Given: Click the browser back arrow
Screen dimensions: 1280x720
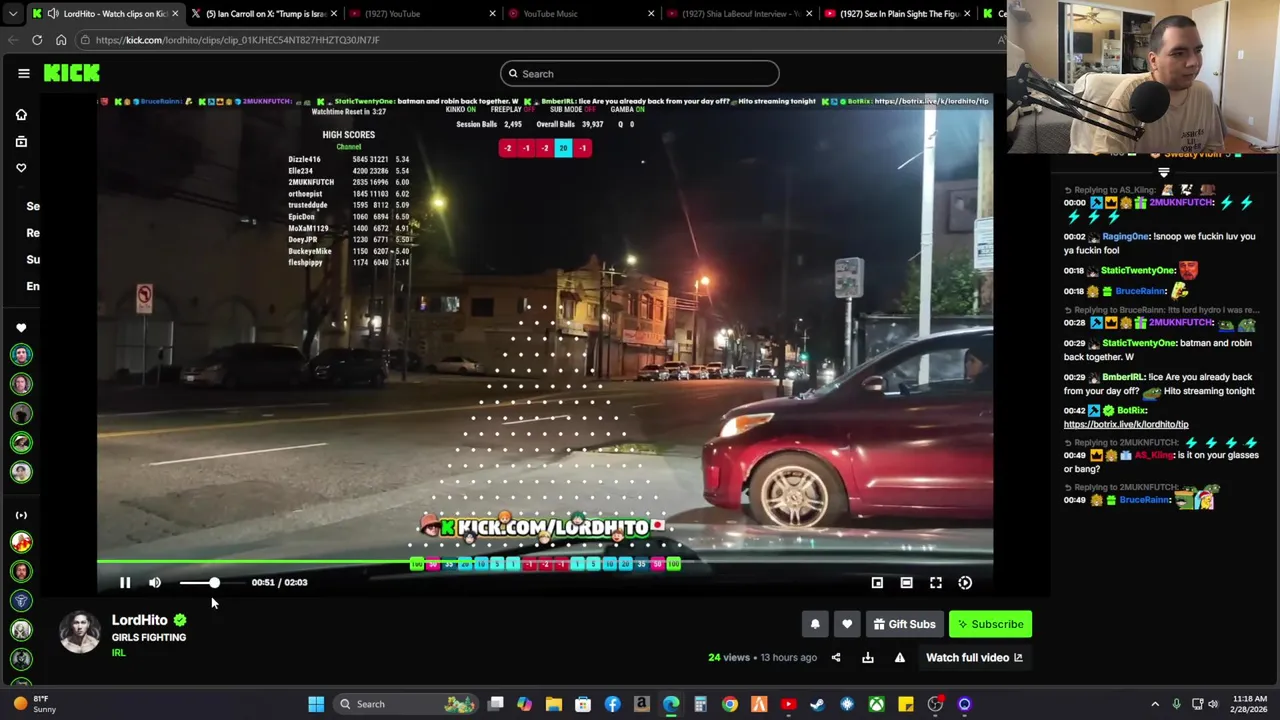Looking at the screenshot, I should point(13,40).
